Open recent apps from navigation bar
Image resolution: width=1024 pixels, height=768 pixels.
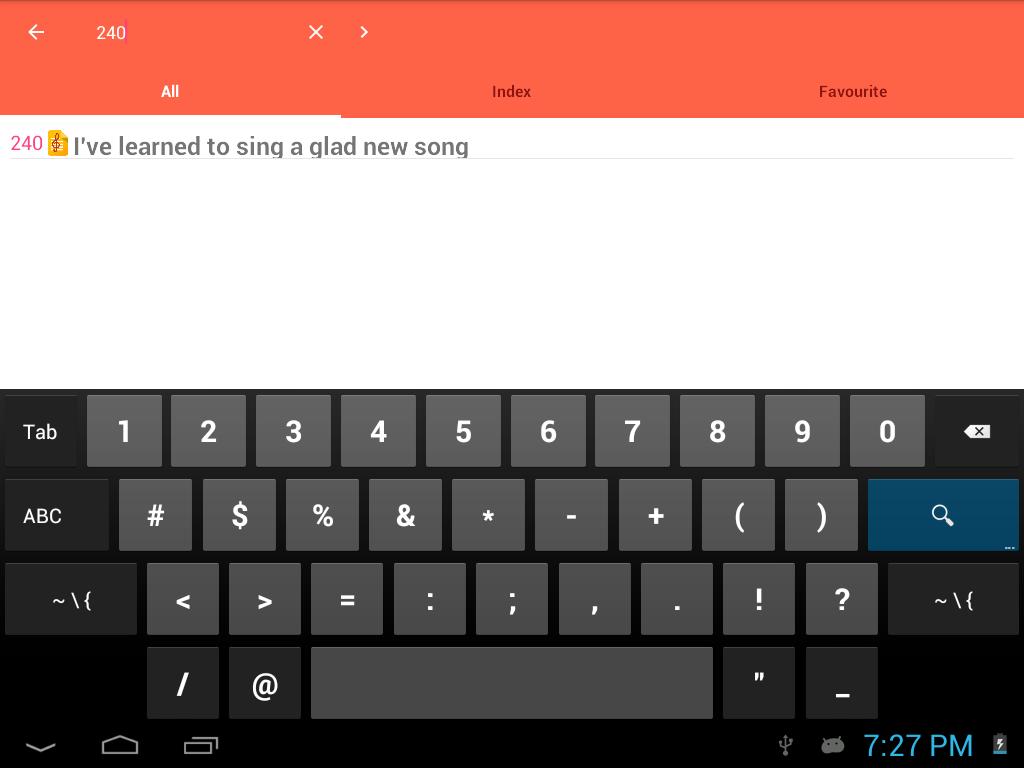click(200, 745)
